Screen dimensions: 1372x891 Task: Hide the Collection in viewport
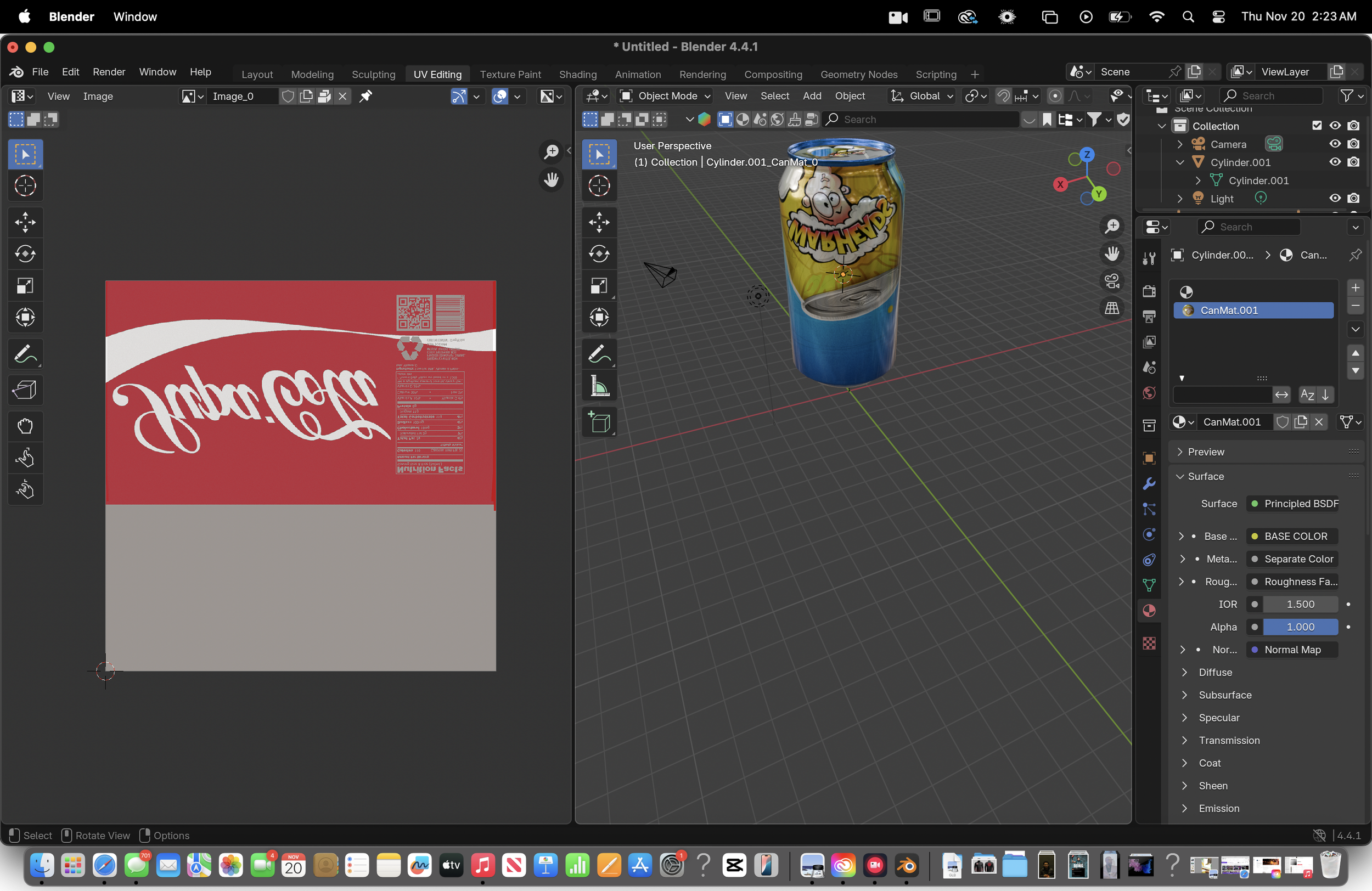pos(1335,125)
